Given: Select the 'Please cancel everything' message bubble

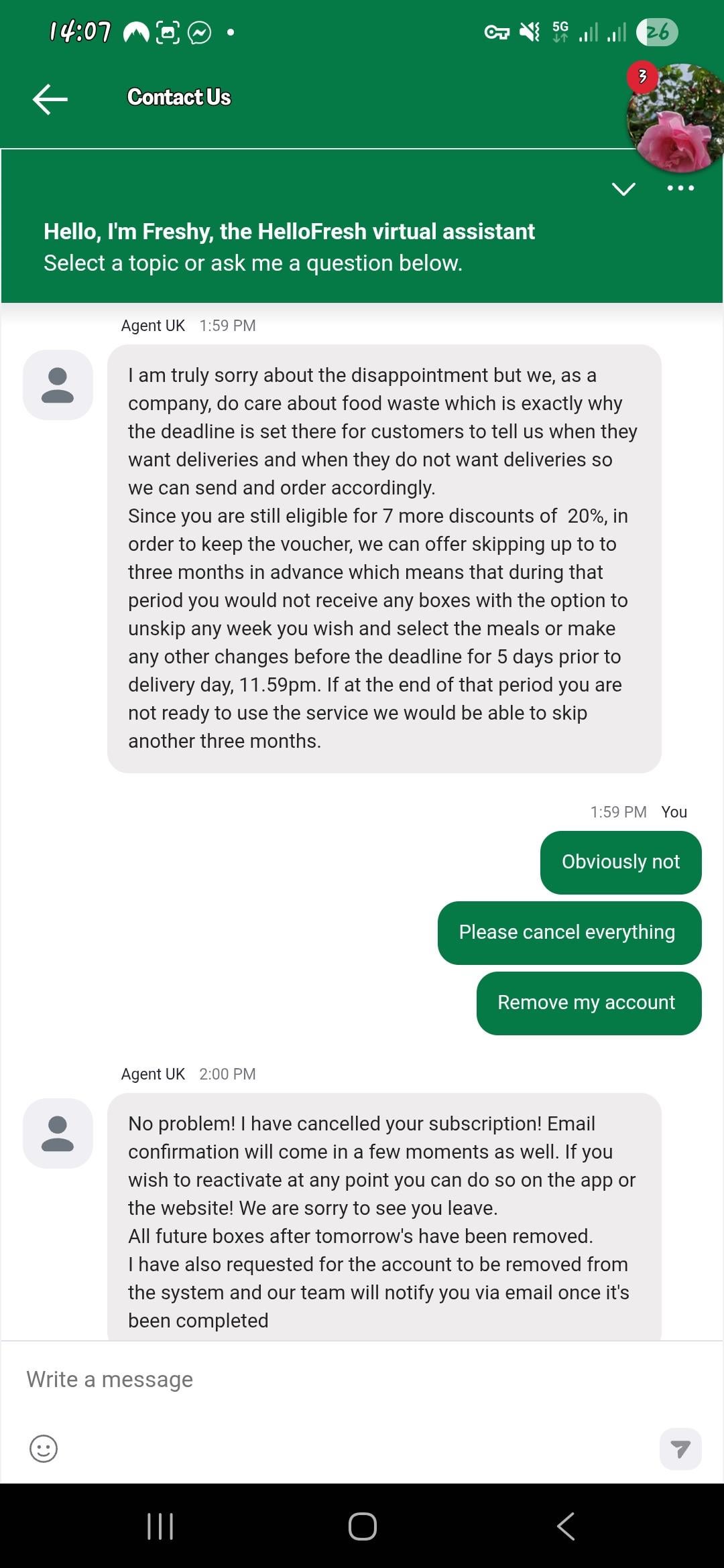Looking at the screenshot, I should click(x=569, y=933).
